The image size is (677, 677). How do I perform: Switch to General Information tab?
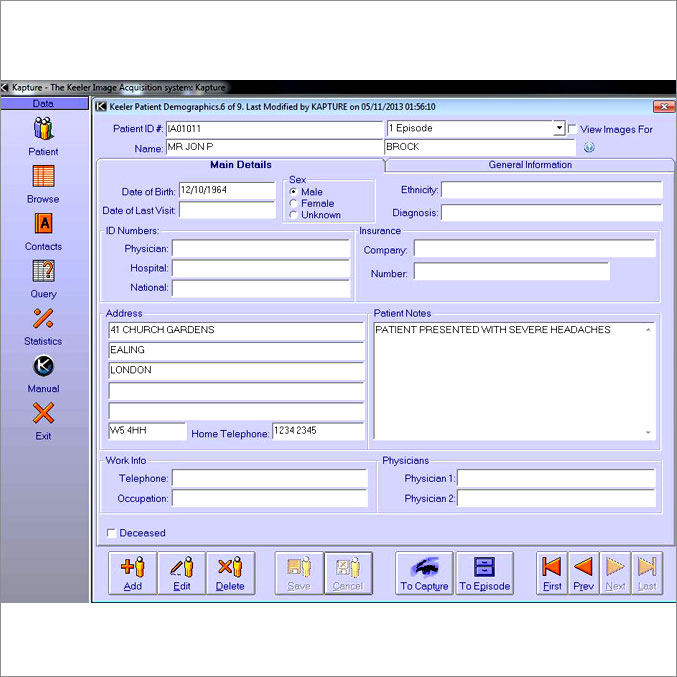pos(530,165)
